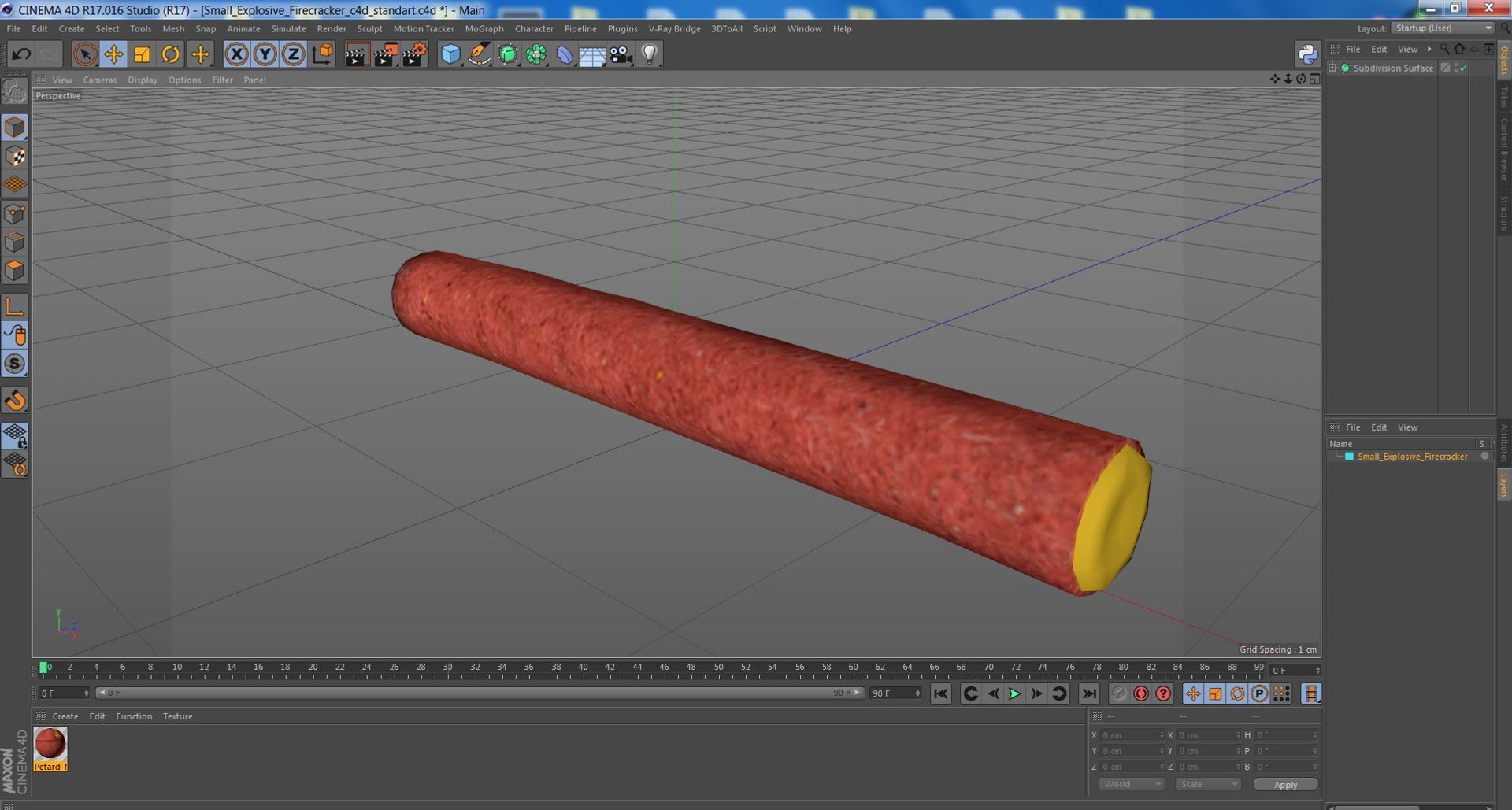This screenshot has height=810, width=1512.
Task: Add a Subdivision Surface generator
Action: pyautogui.click(x=508, y=54)
